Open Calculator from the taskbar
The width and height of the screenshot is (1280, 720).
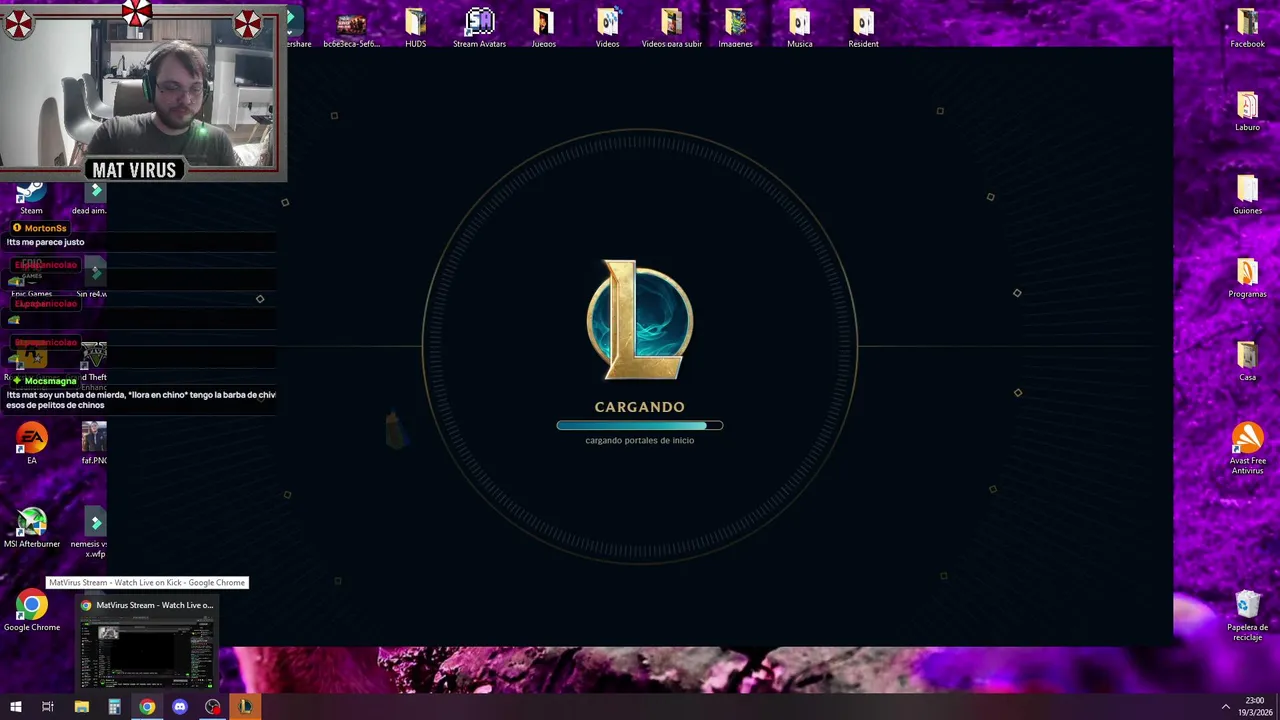click(114, 707)
